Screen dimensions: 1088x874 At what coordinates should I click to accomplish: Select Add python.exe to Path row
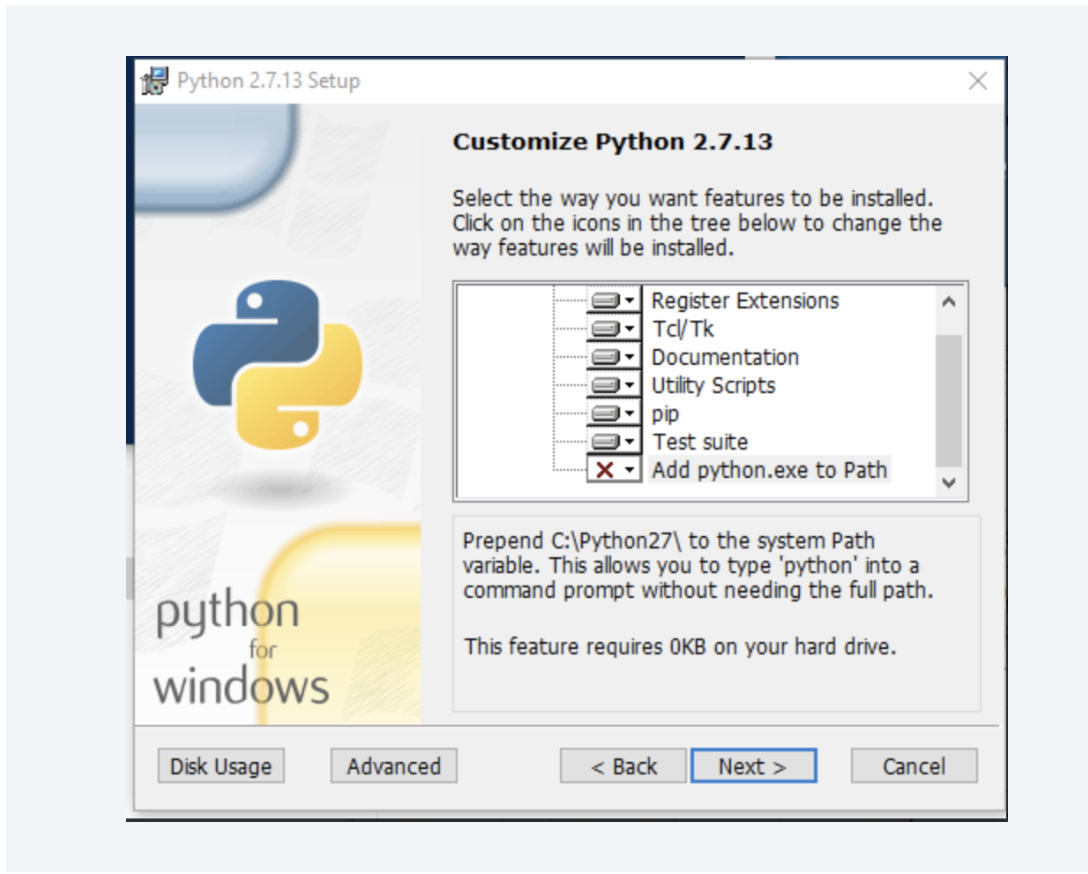click(x=770, y=470)
